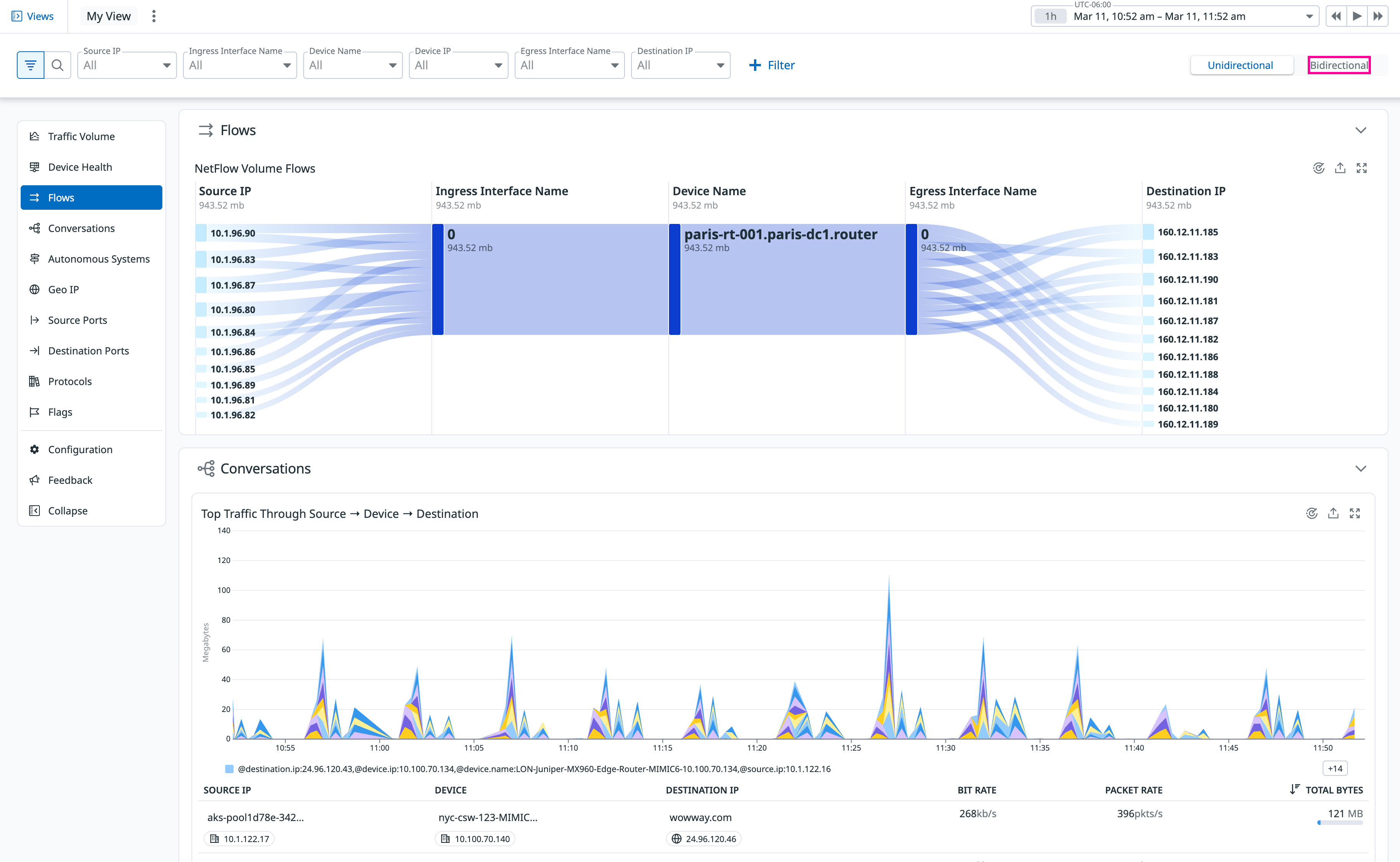The height and width of the screenshot is (862, 1400).
Task: Open the My View kebab menu
Action: (154, 16)
